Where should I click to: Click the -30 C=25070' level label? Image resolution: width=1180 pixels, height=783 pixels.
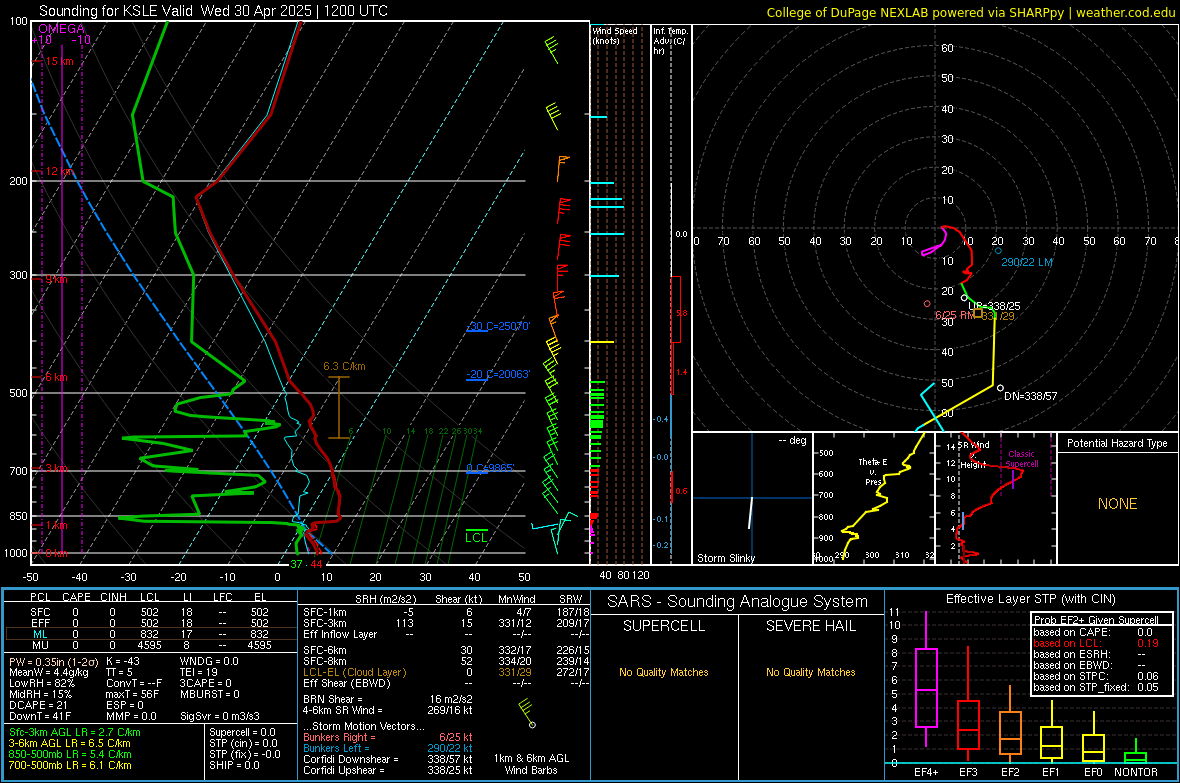click(498, 326)
